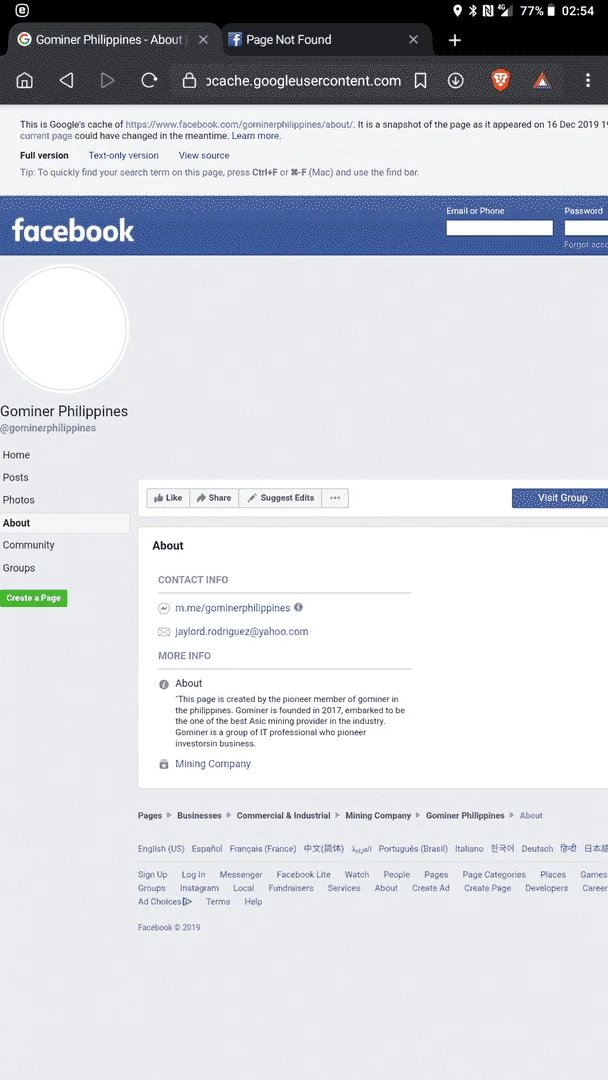608x1080 pixels.
Task: Tap the Bluetooth status bar icon
Action: [473, 10]
